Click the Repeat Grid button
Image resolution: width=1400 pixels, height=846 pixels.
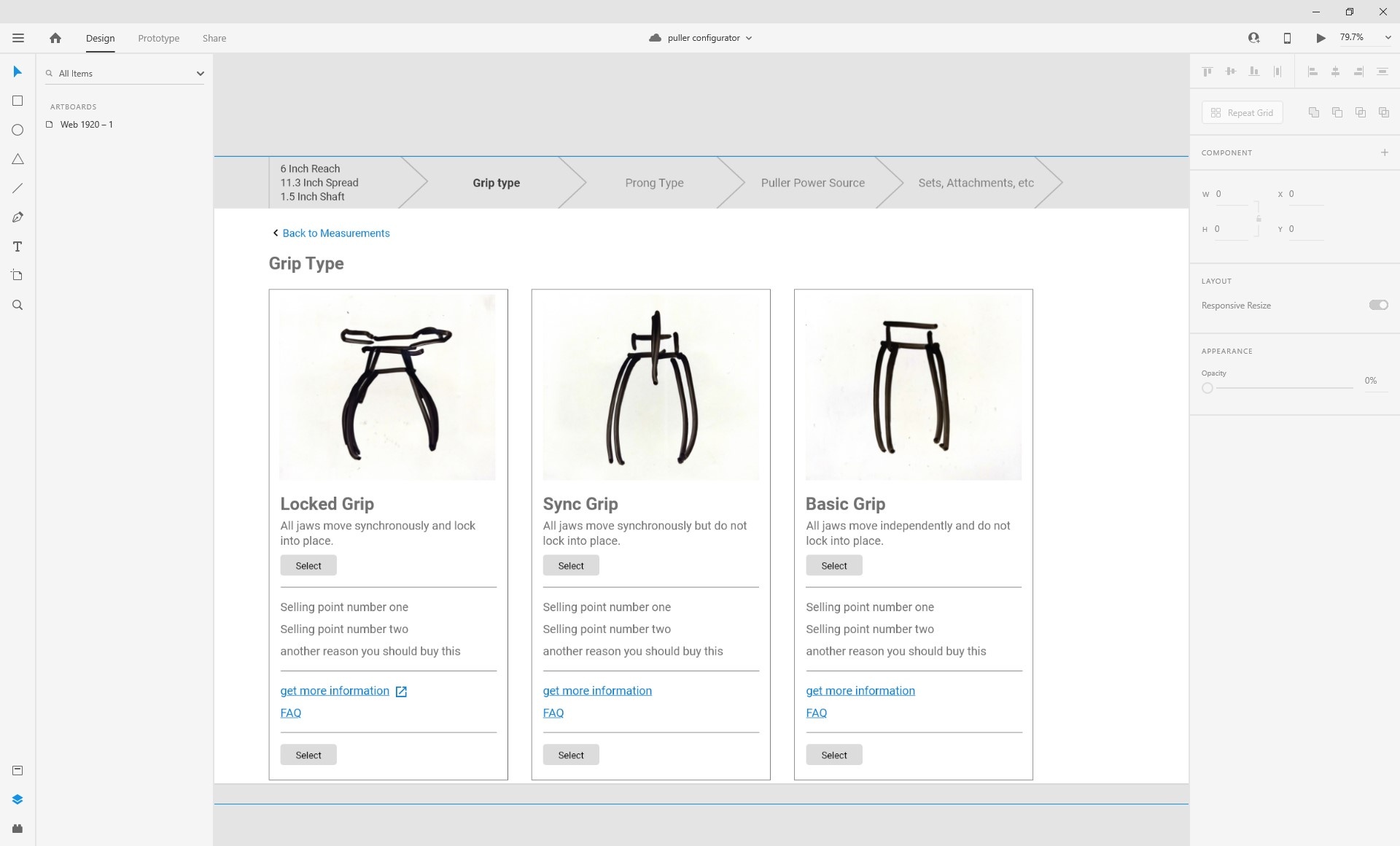click(x=1242, y=112)
